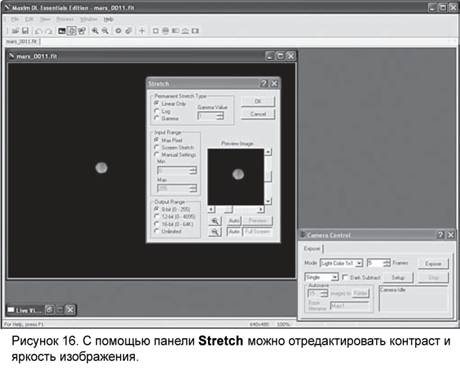Zoom in the Stretch preview image

(215, 221)
